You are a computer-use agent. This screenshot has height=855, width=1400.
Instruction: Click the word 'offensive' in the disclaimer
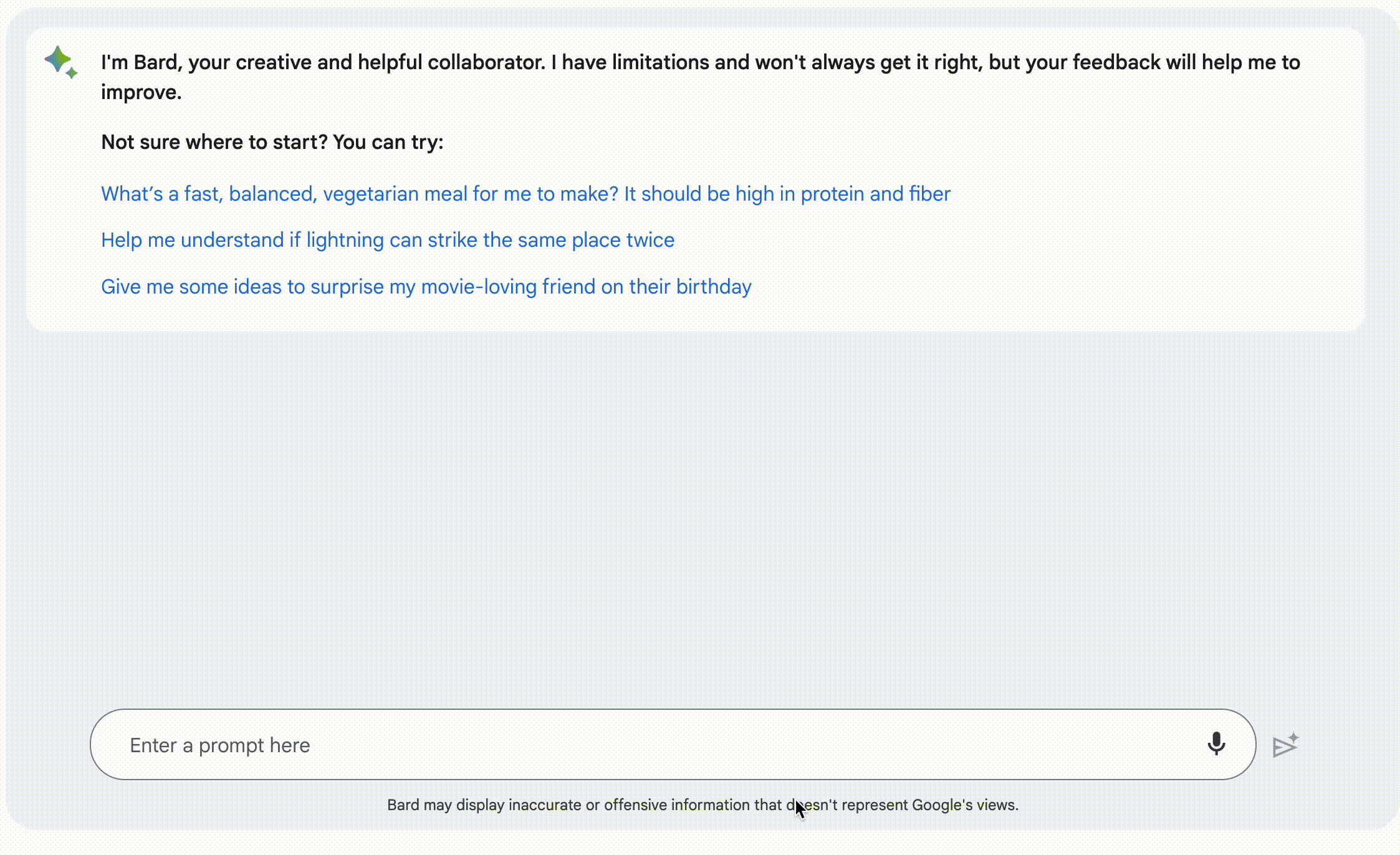pos(635,805)
